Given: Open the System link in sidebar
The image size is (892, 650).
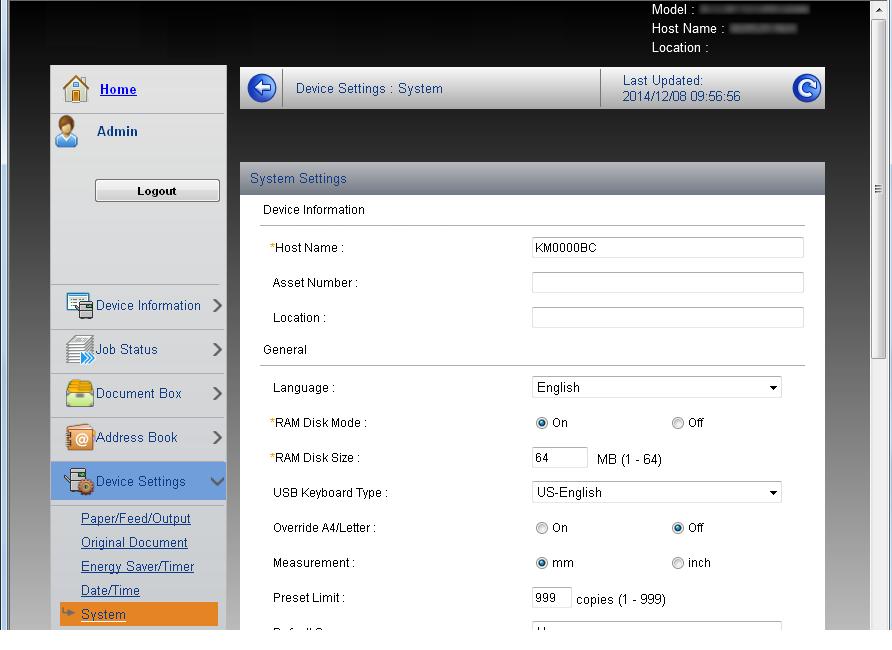Looking at the screenshot, I should pyautogui.click(x=104, y=614).
